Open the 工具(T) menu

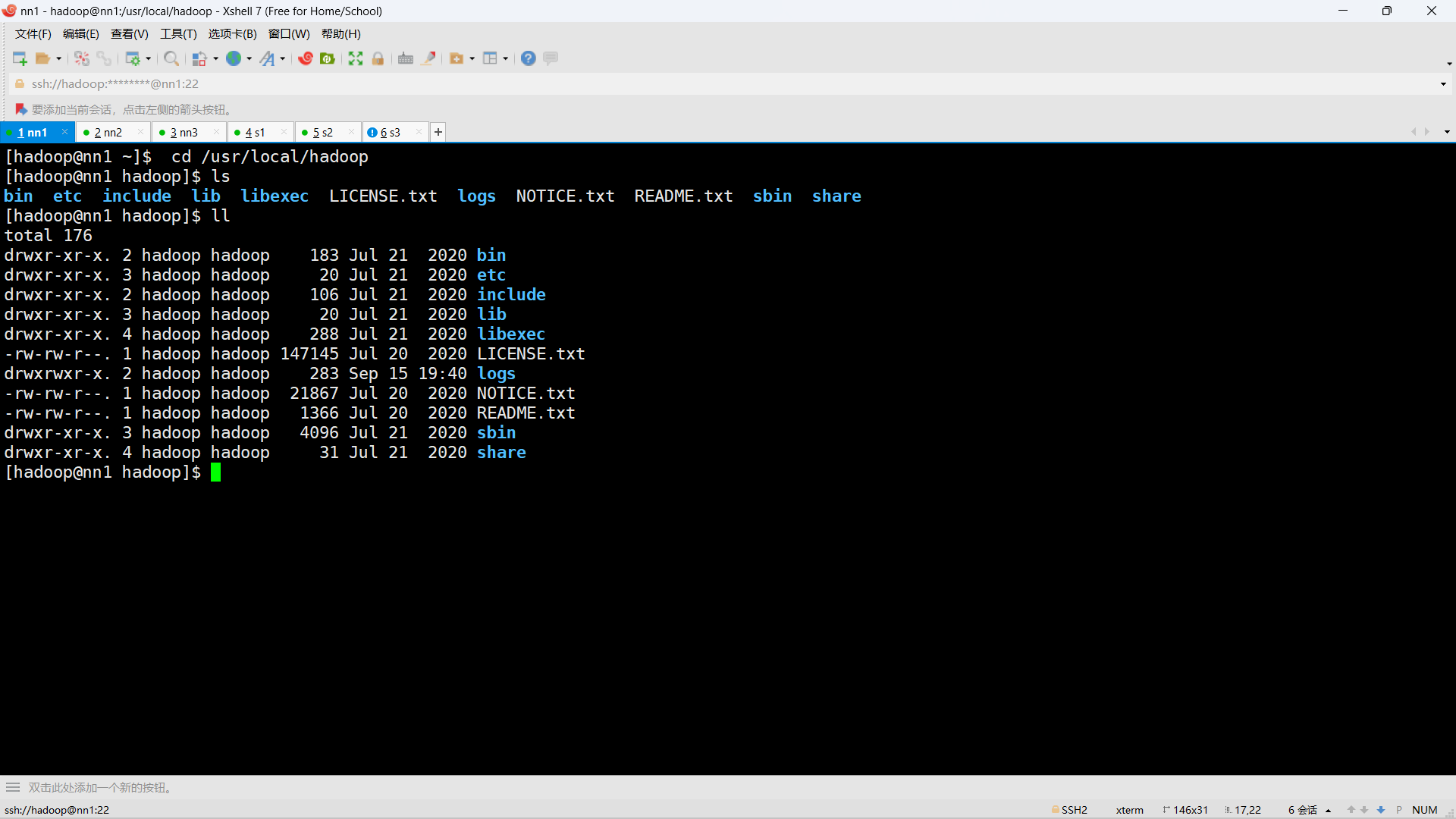(x=178, y=34)
